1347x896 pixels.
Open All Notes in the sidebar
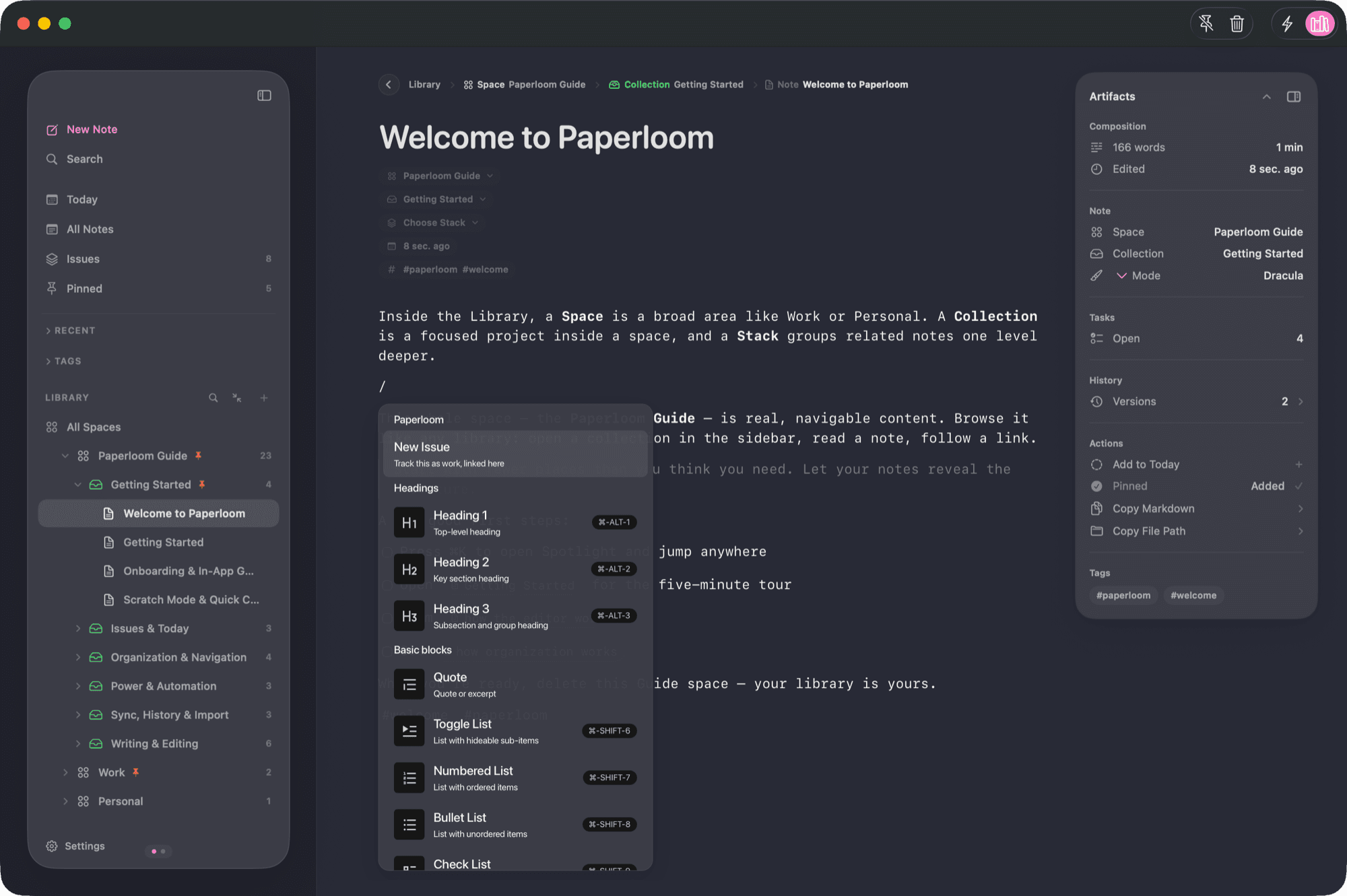[x=79, y=229]
